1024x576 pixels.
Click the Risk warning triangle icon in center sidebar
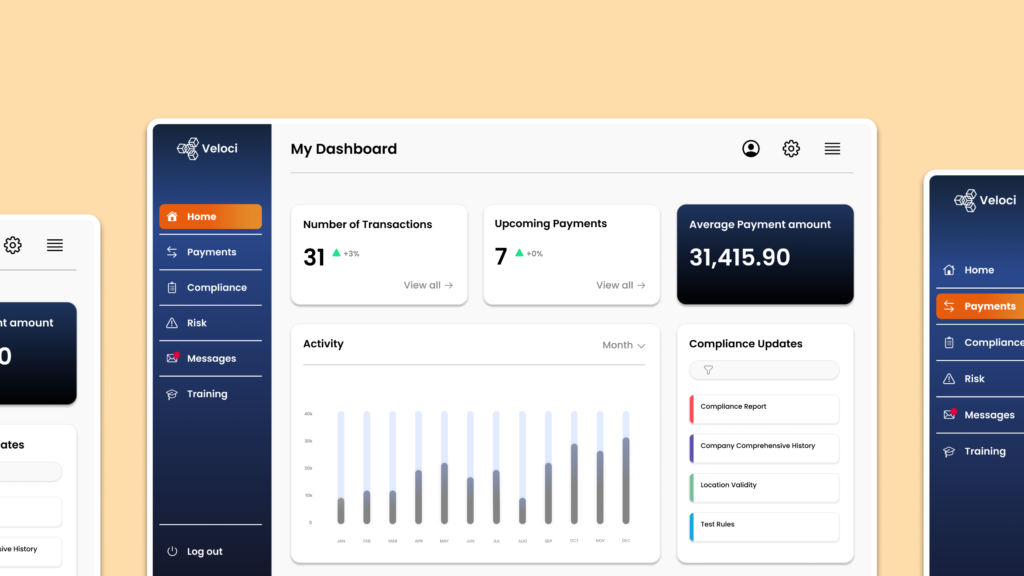pos(172,323)
